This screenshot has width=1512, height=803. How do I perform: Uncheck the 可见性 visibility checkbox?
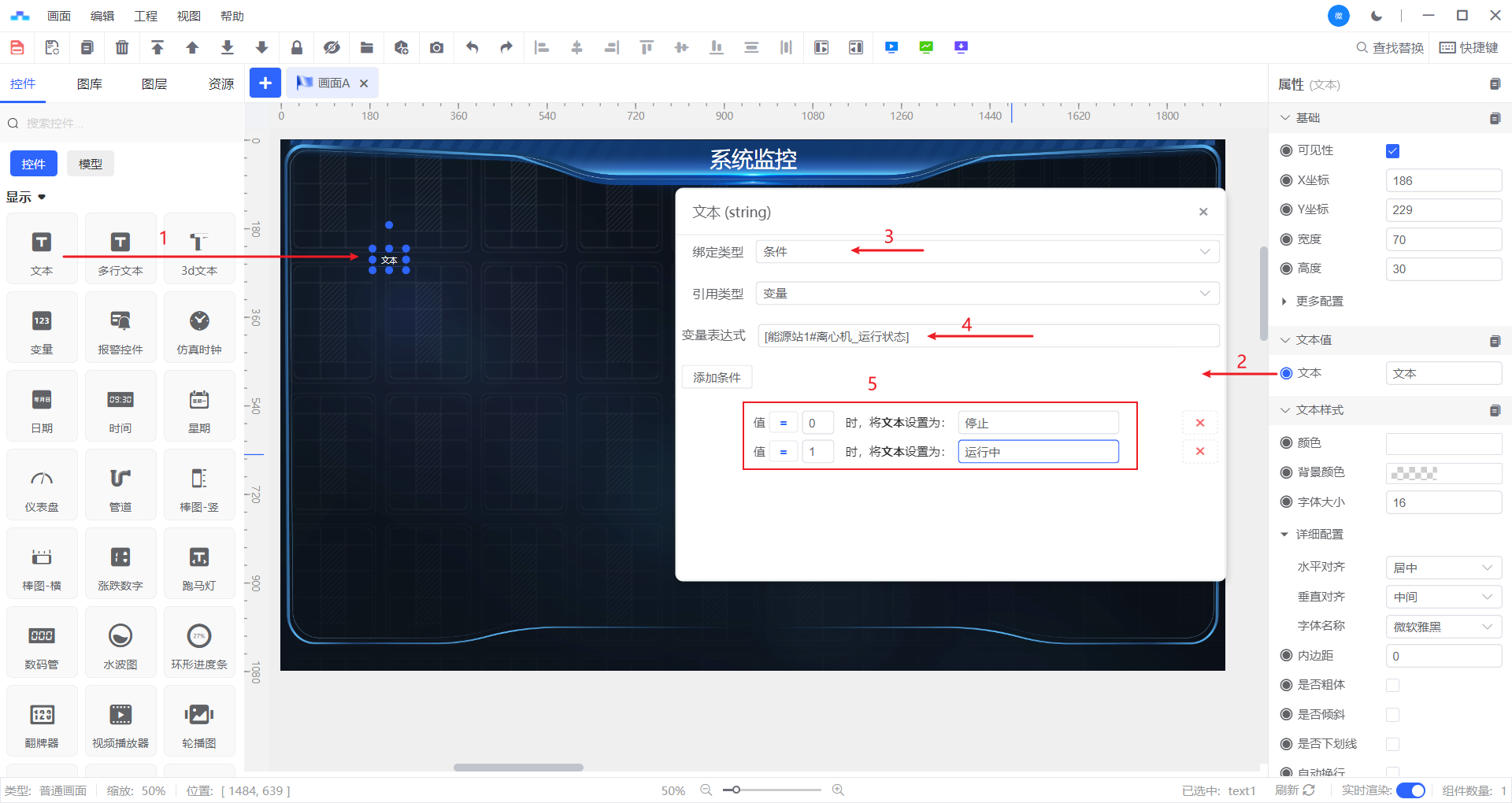point(1392,151)
